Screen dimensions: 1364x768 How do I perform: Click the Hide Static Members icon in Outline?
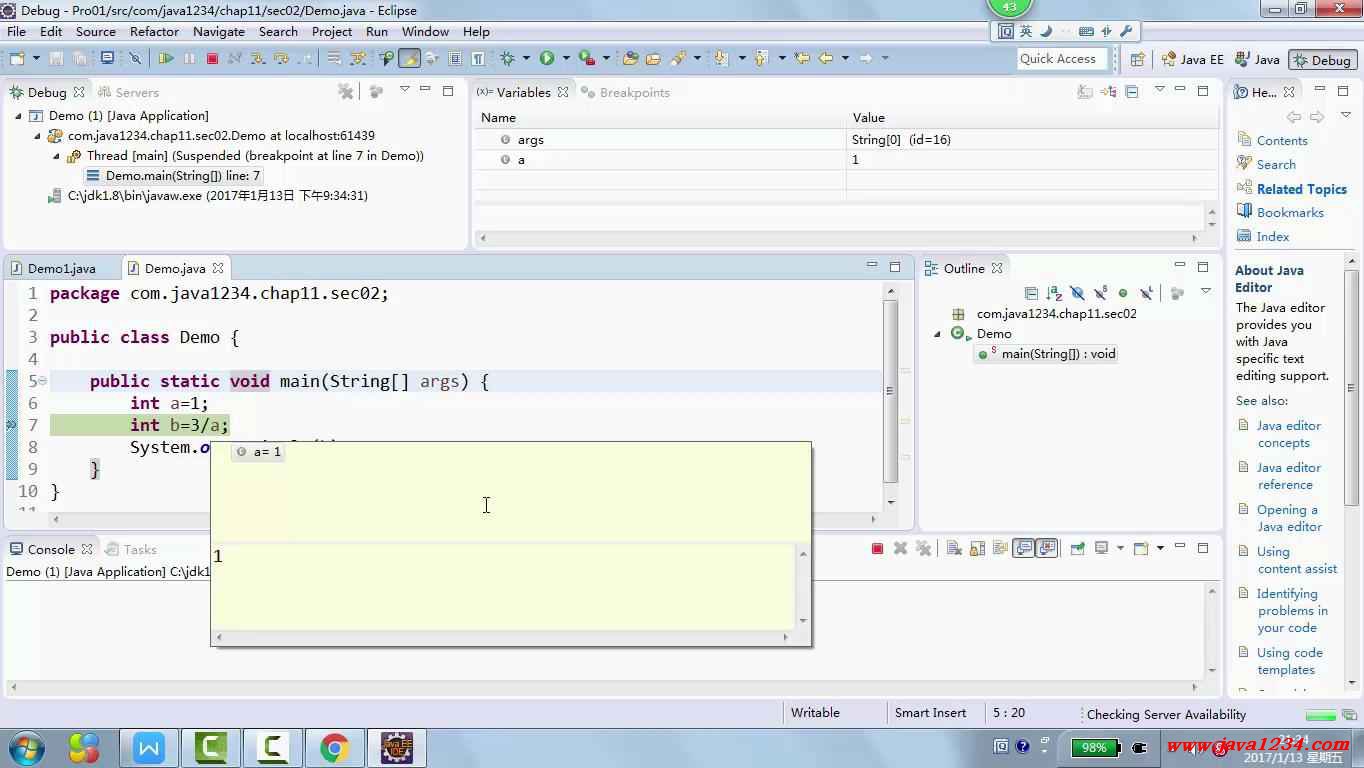tap(1100, 293)
